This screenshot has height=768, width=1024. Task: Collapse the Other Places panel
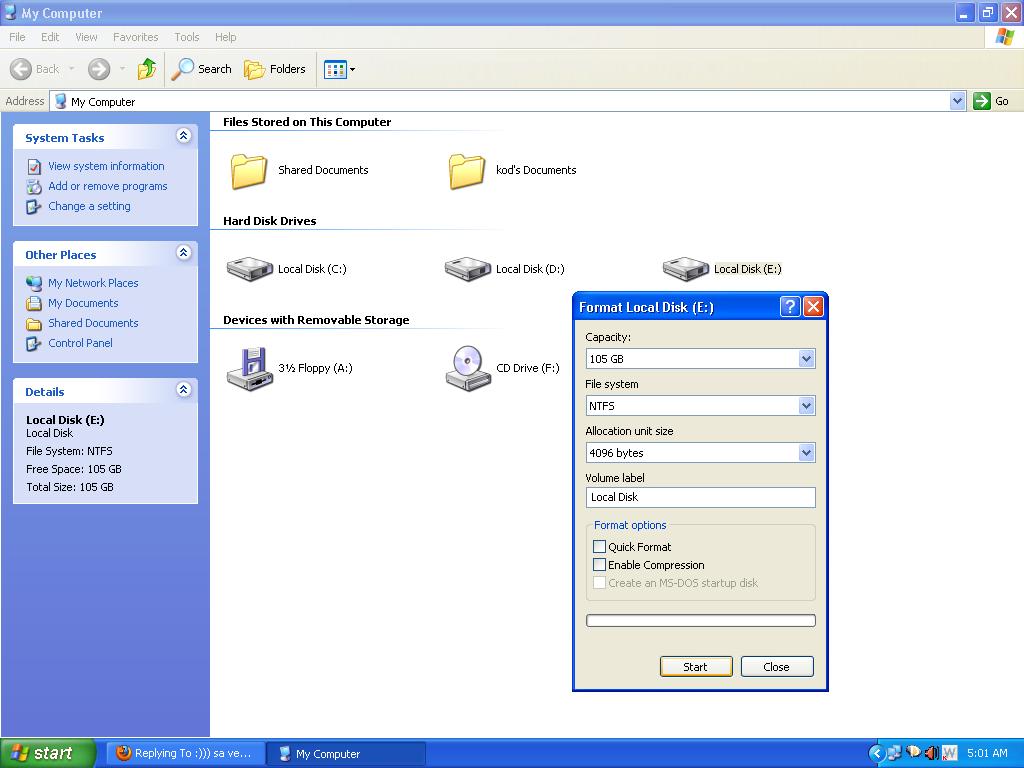[184, 253]
